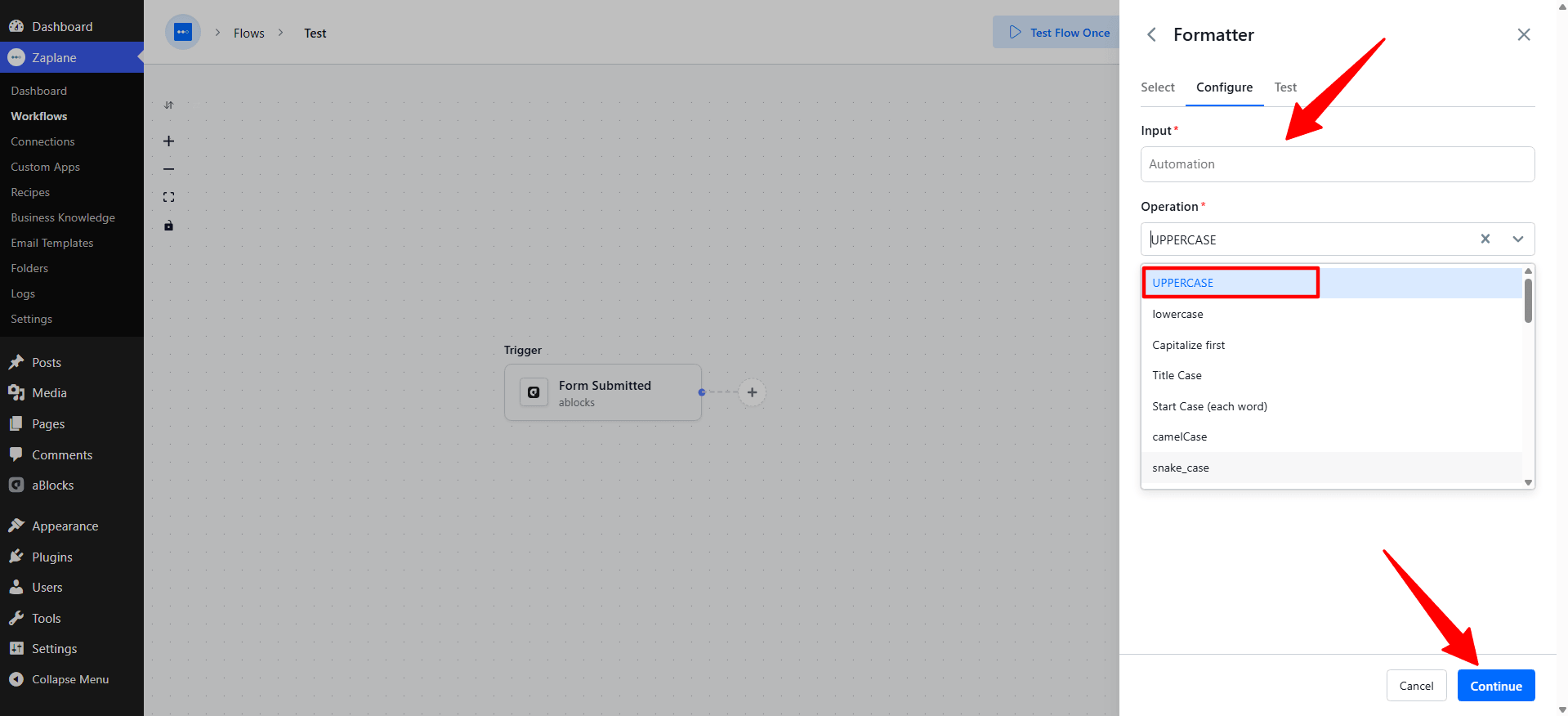
Task: Click the Appearance paintbrush icon
Action: click(x=16, y=526)
